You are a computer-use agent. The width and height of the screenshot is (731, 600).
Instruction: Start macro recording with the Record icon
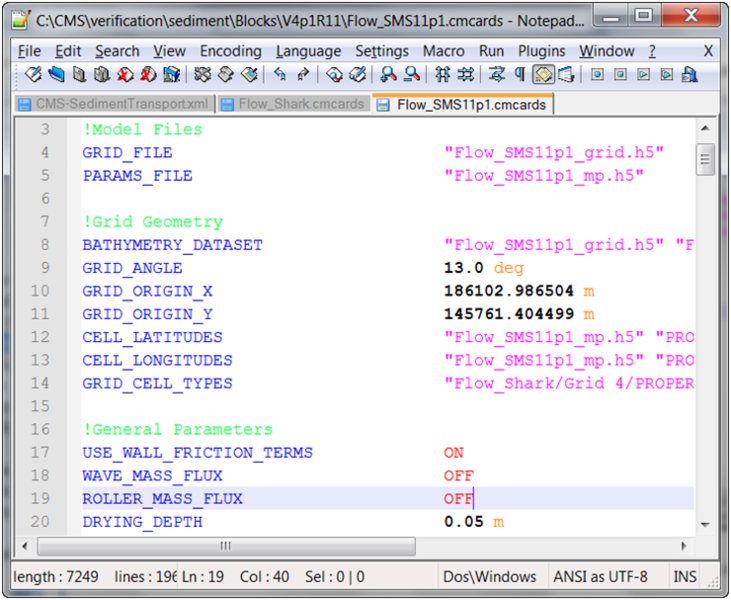pos(597,74)
